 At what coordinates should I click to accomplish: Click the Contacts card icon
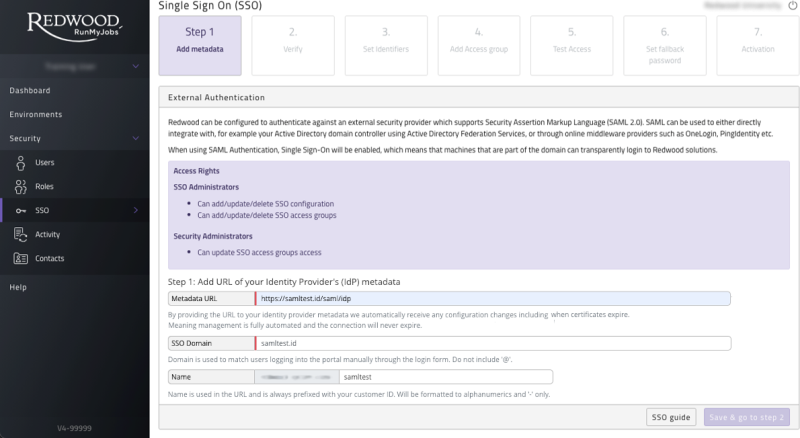(21, 258)
